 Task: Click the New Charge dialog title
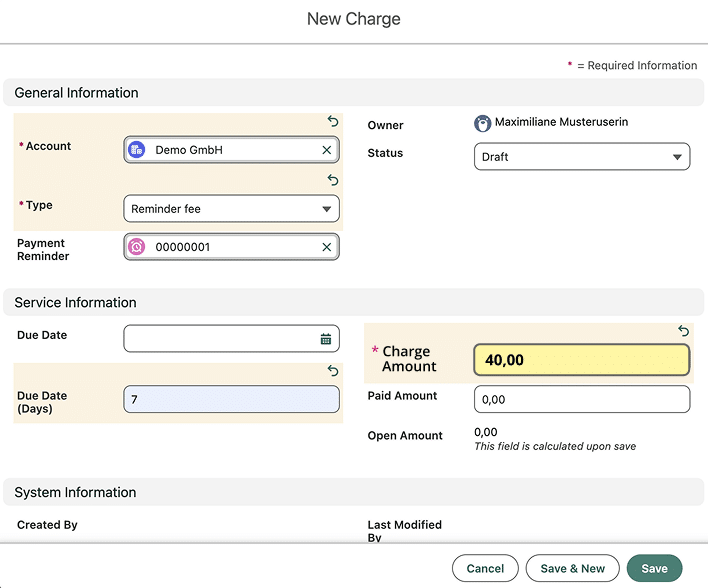coord(354,19)
